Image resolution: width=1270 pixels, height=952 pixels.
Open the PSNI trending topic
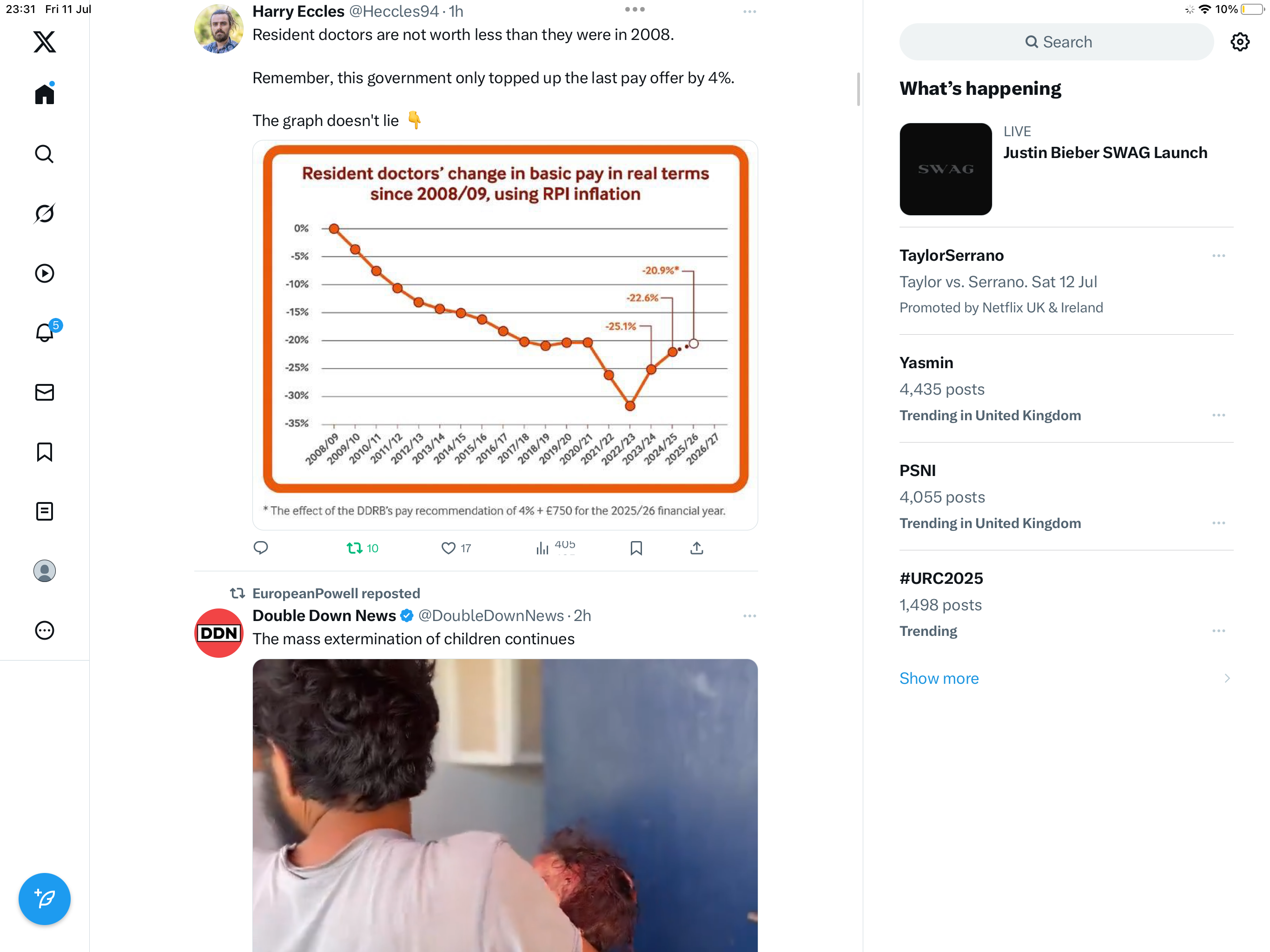coord(1065,496)
